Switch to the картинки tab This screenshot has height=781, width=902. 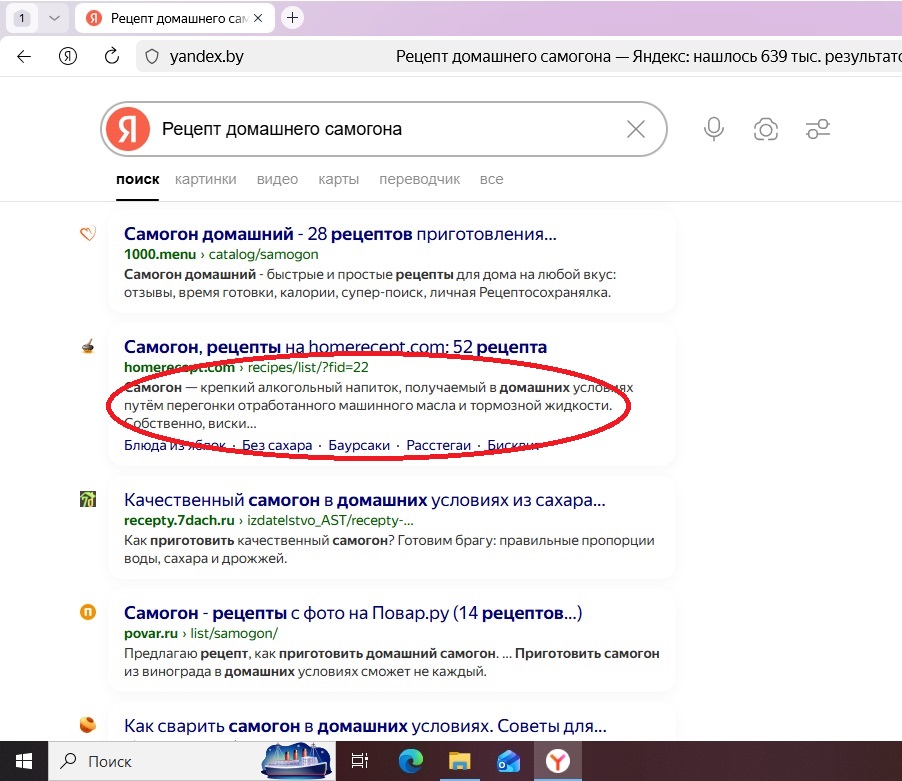(x=205, y=179)
